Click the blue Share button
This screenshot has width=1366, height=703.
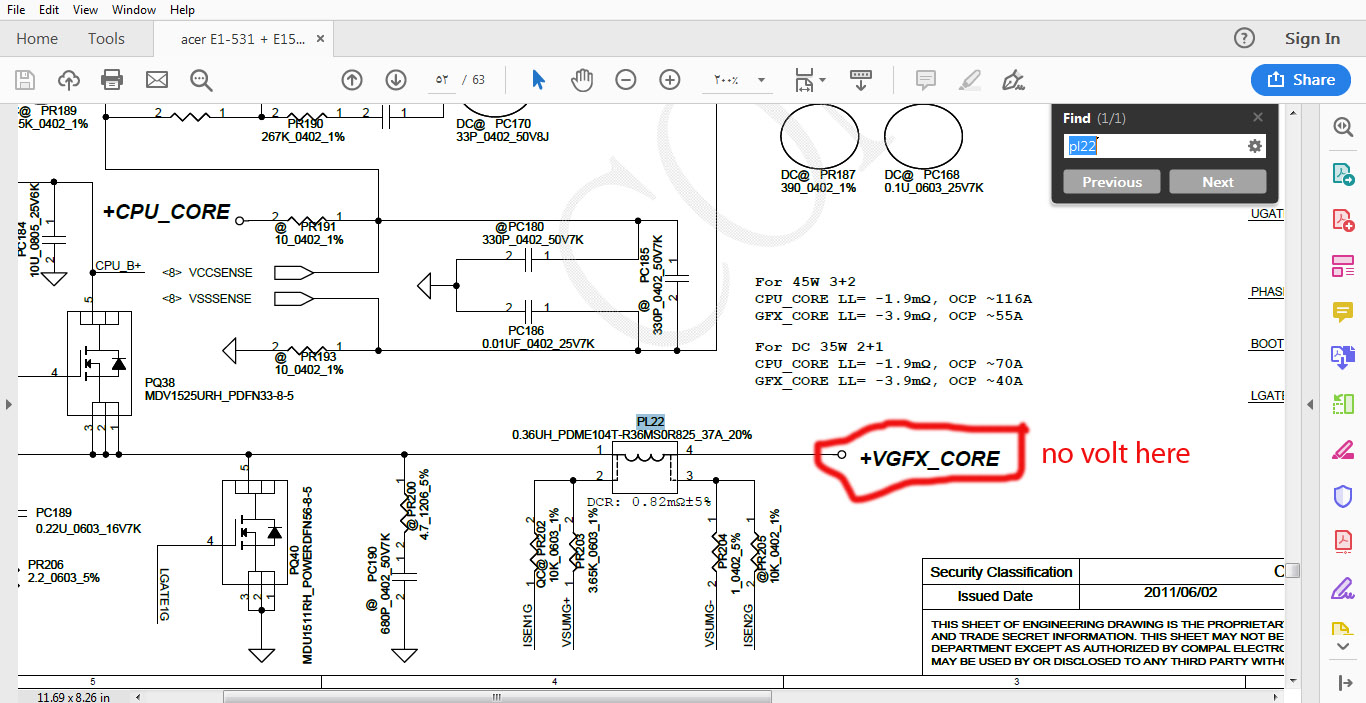pyautogui.click(x=1300, y=80)
